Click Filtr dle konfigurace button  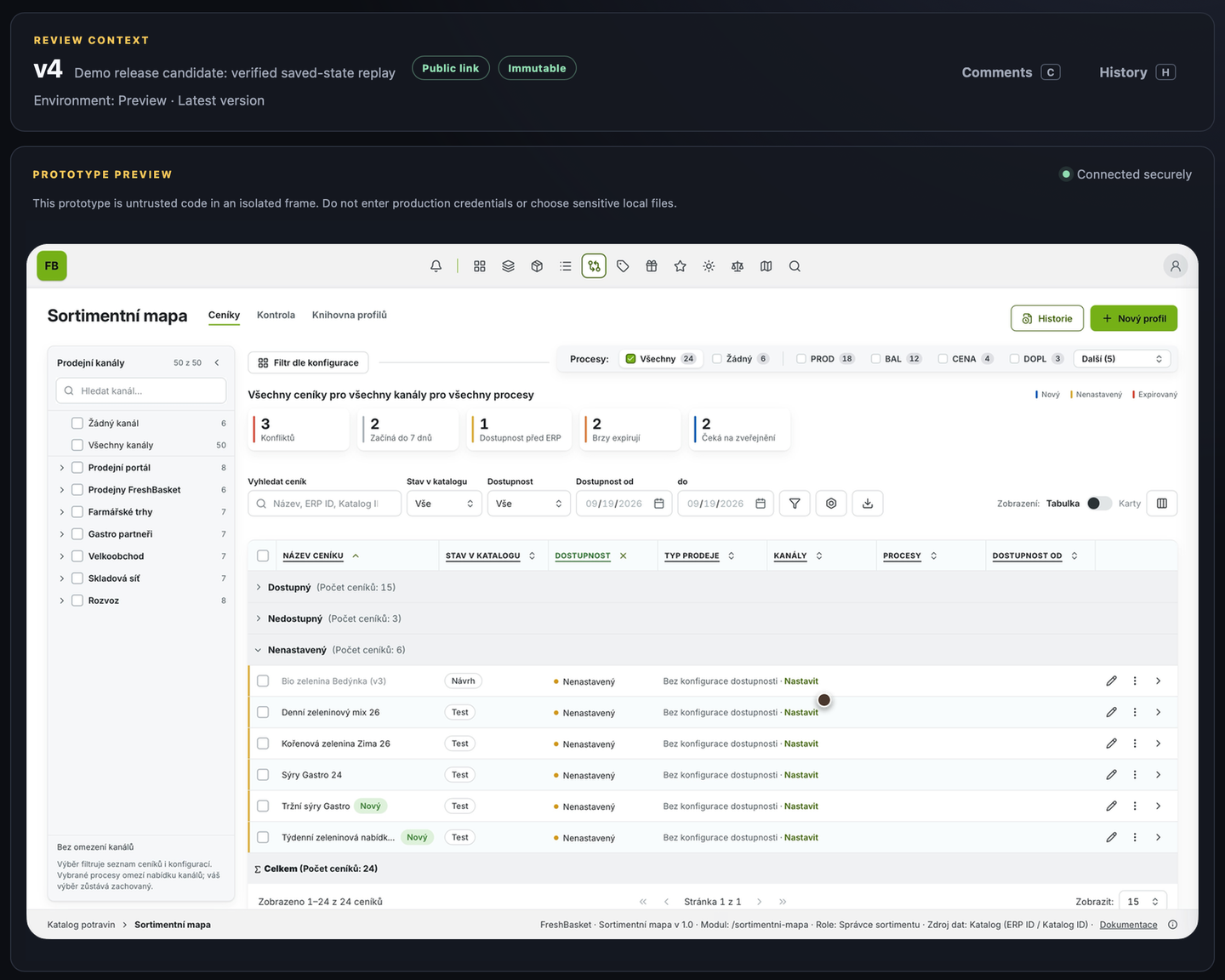(x=308, y=362)
